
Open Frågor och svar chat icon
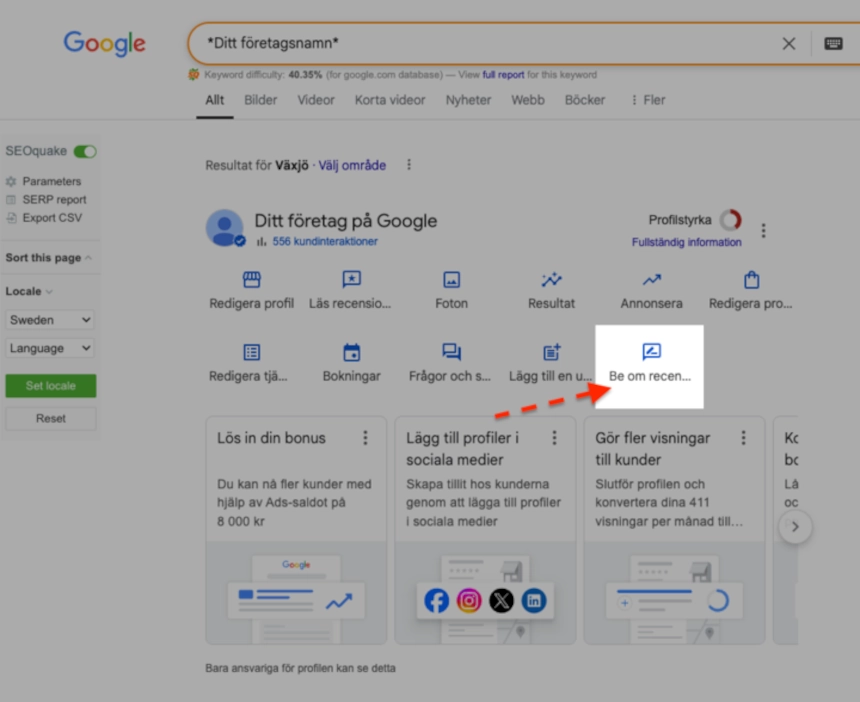[451, 352]
